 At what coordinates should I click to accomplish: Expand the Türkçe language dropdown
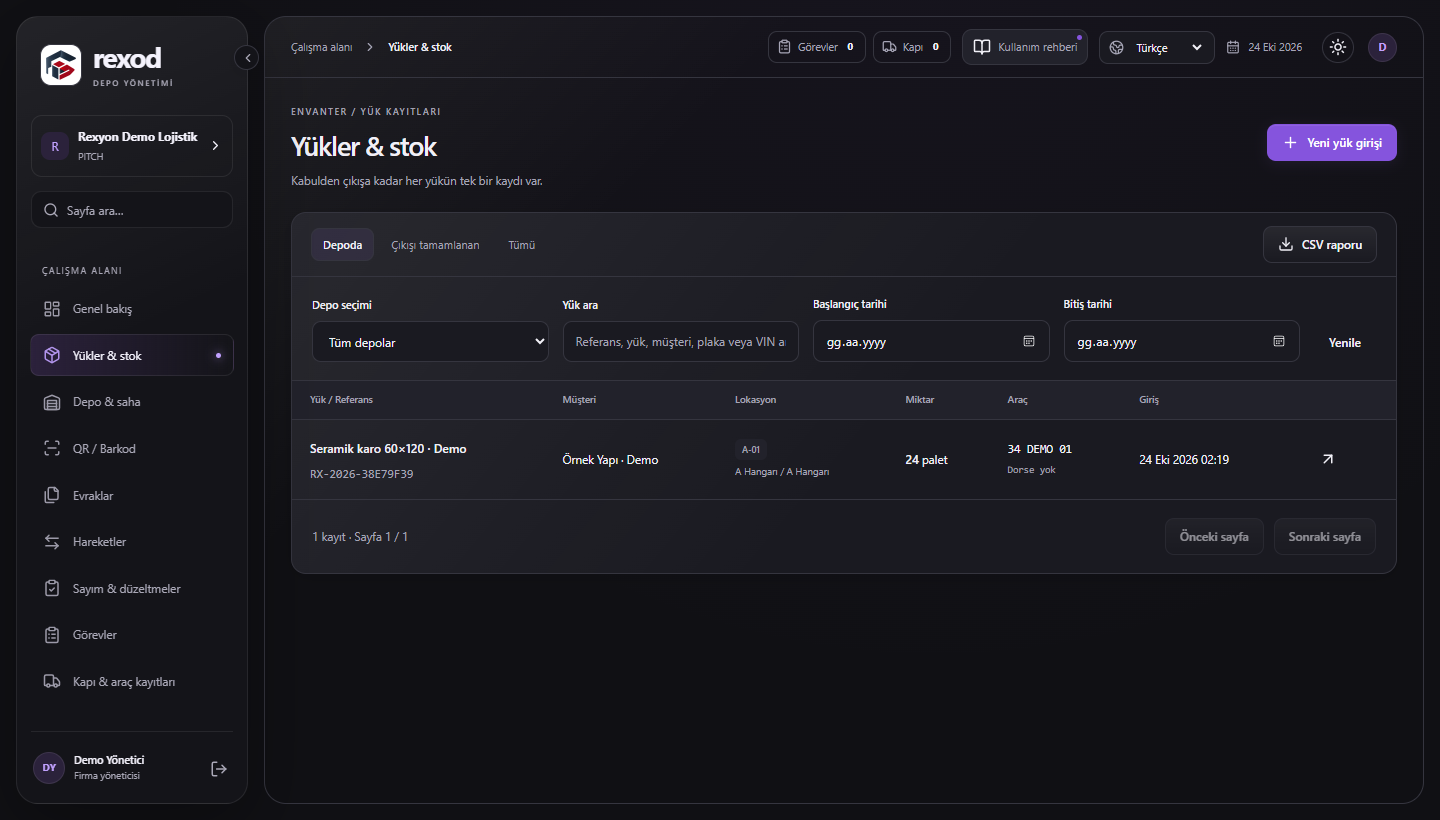pyautogui.click(x=1157, y=47)
